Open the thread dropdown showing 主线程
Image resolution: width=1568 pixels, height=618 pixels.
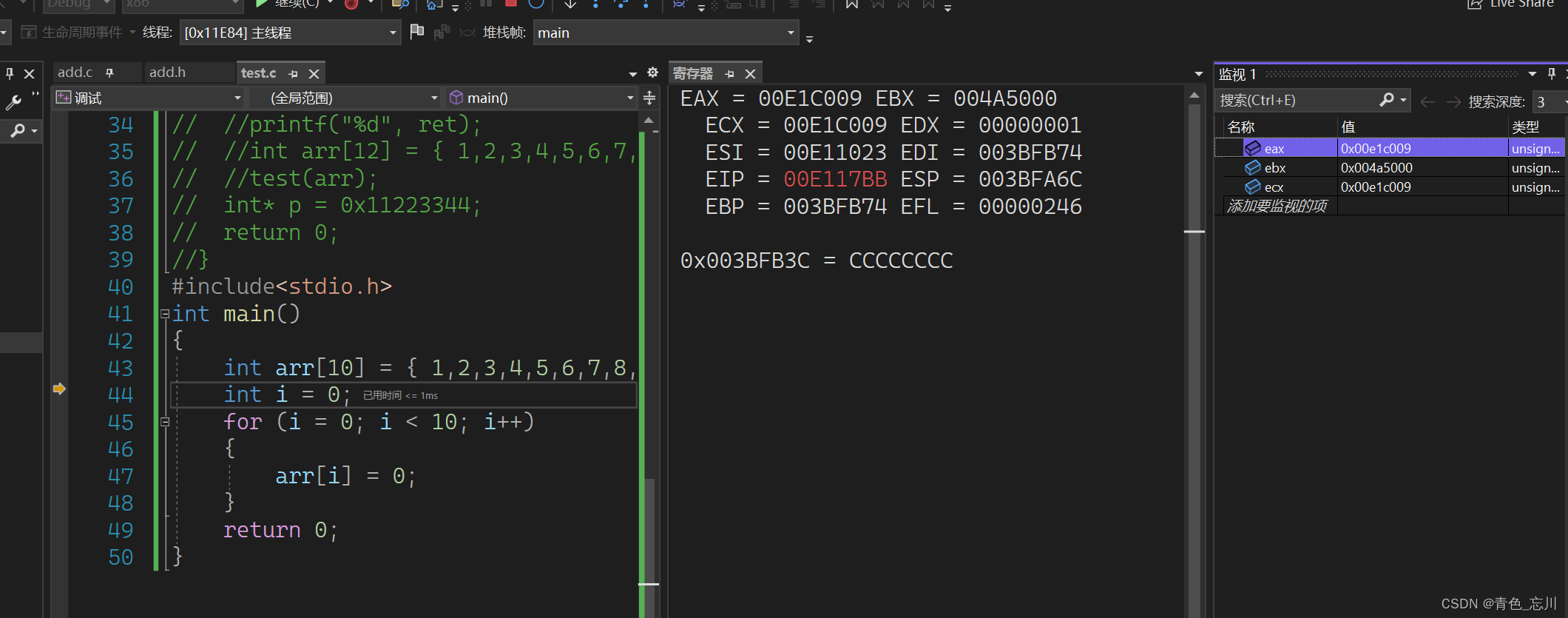coord(290,33)
